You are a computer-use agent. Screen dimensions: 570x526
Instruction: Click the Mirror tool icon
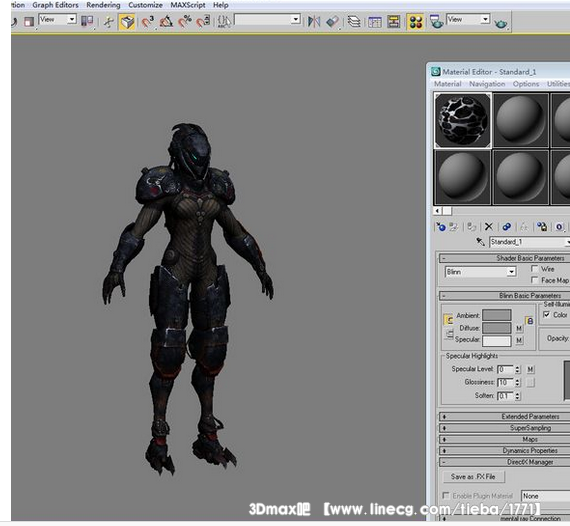click(x=314, y=22)
